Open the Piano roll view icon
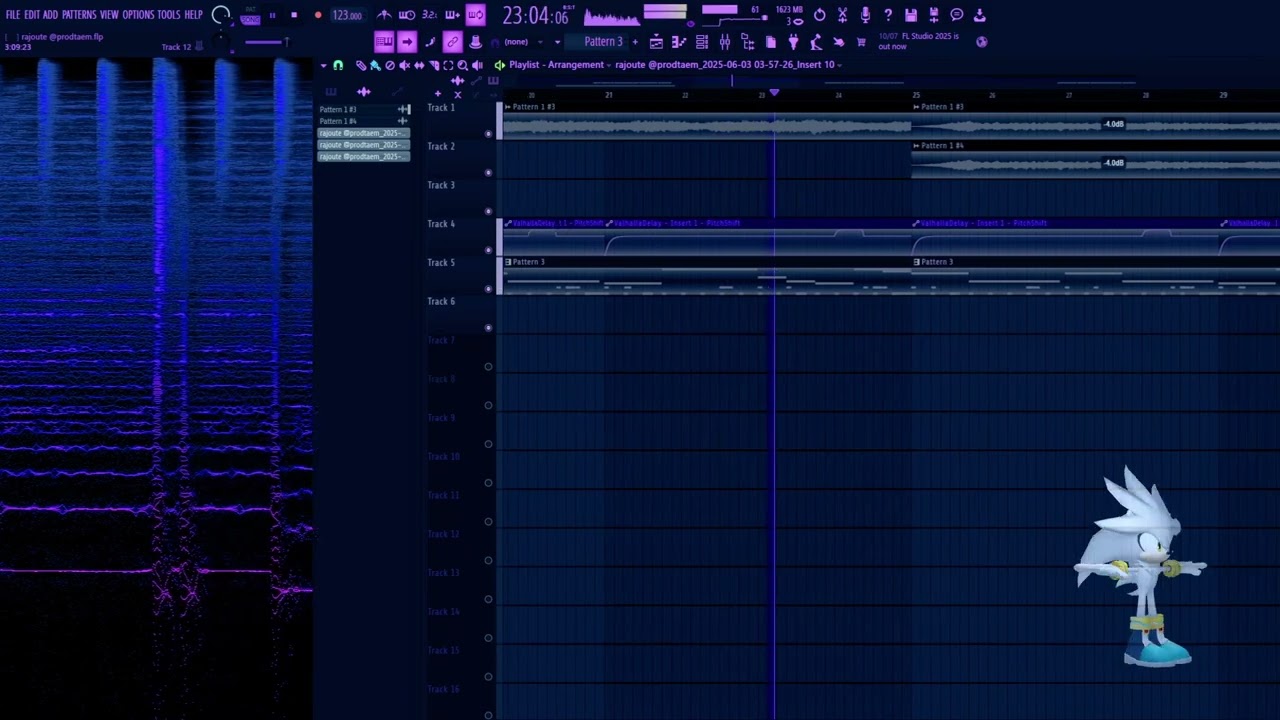 point(679,42)
